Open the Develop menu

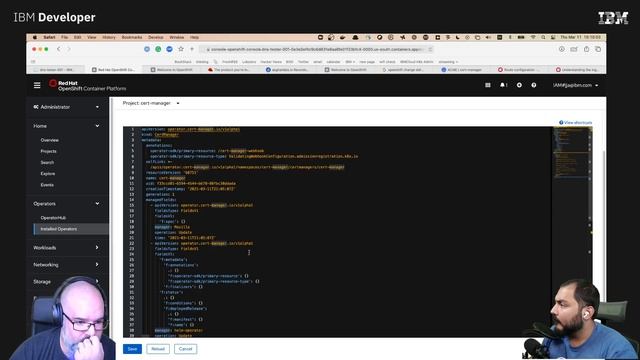[x=156, y=38]
